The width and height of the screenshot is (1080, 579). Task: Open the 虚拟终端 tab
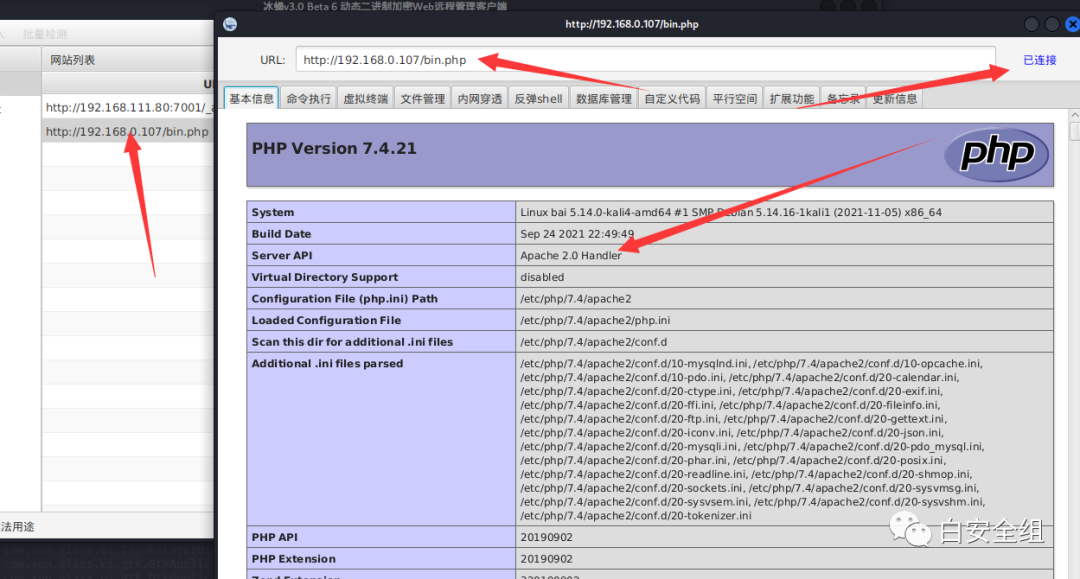(366, 98)
